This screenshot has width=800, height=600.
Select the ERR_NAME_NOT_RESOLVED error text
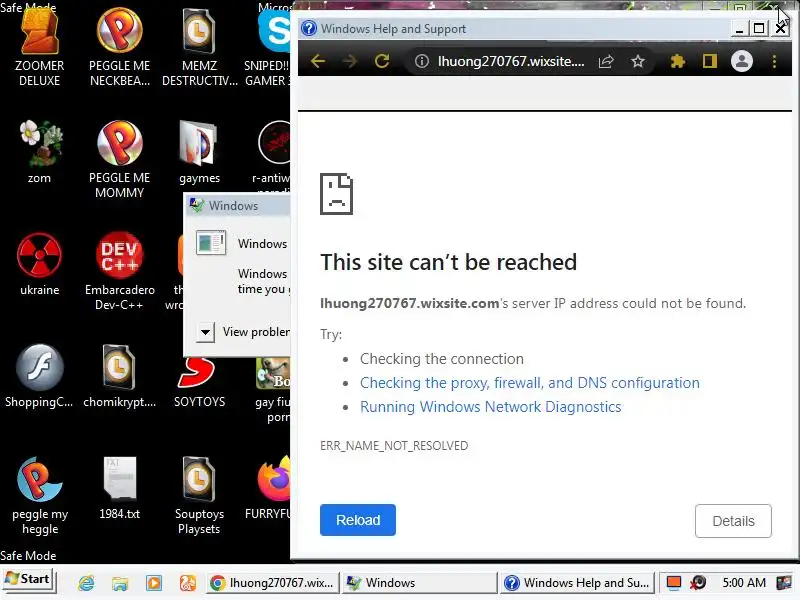click(394, 445)
